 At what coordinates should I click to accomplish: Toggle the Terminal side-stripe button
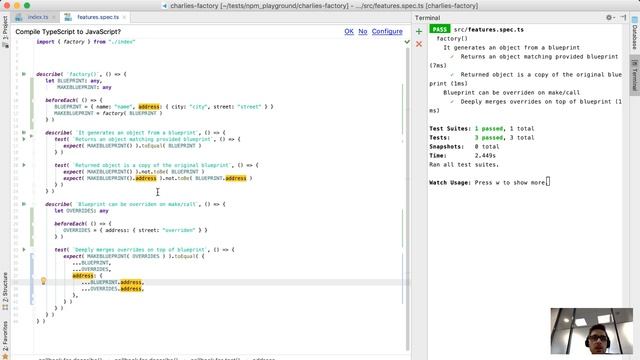[635, 77]
